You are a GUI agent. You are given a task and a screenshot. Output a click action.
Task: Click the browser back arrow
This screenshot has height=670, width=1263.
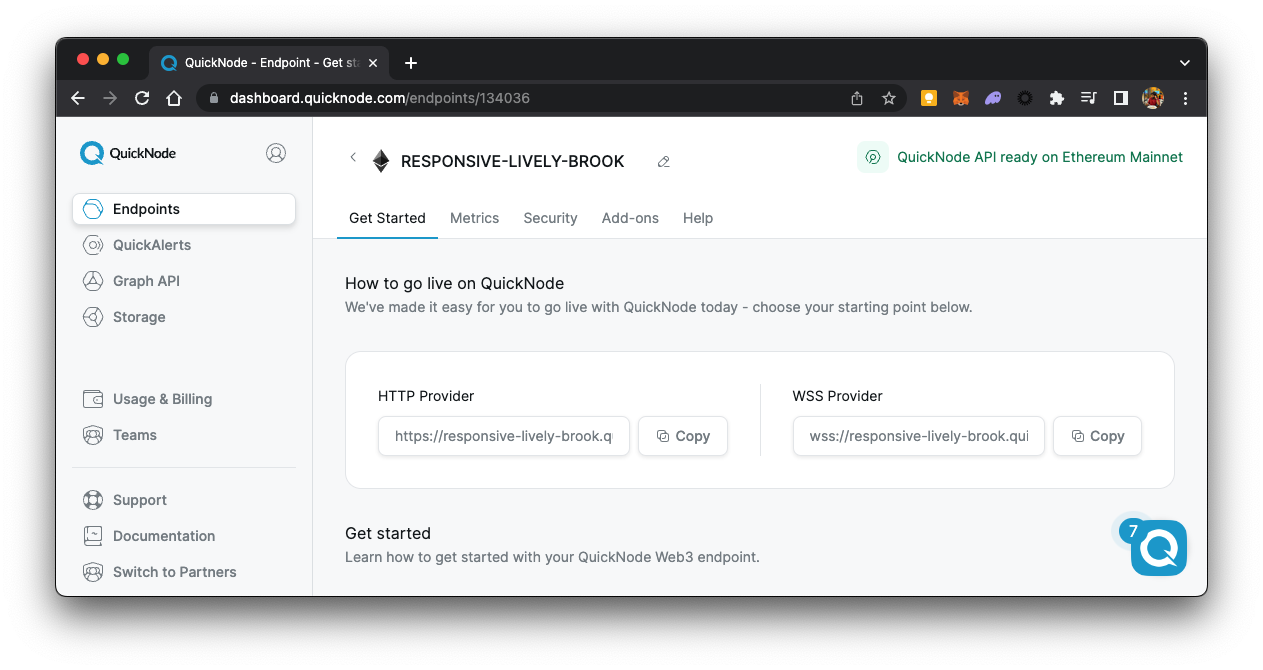[78, 98]
